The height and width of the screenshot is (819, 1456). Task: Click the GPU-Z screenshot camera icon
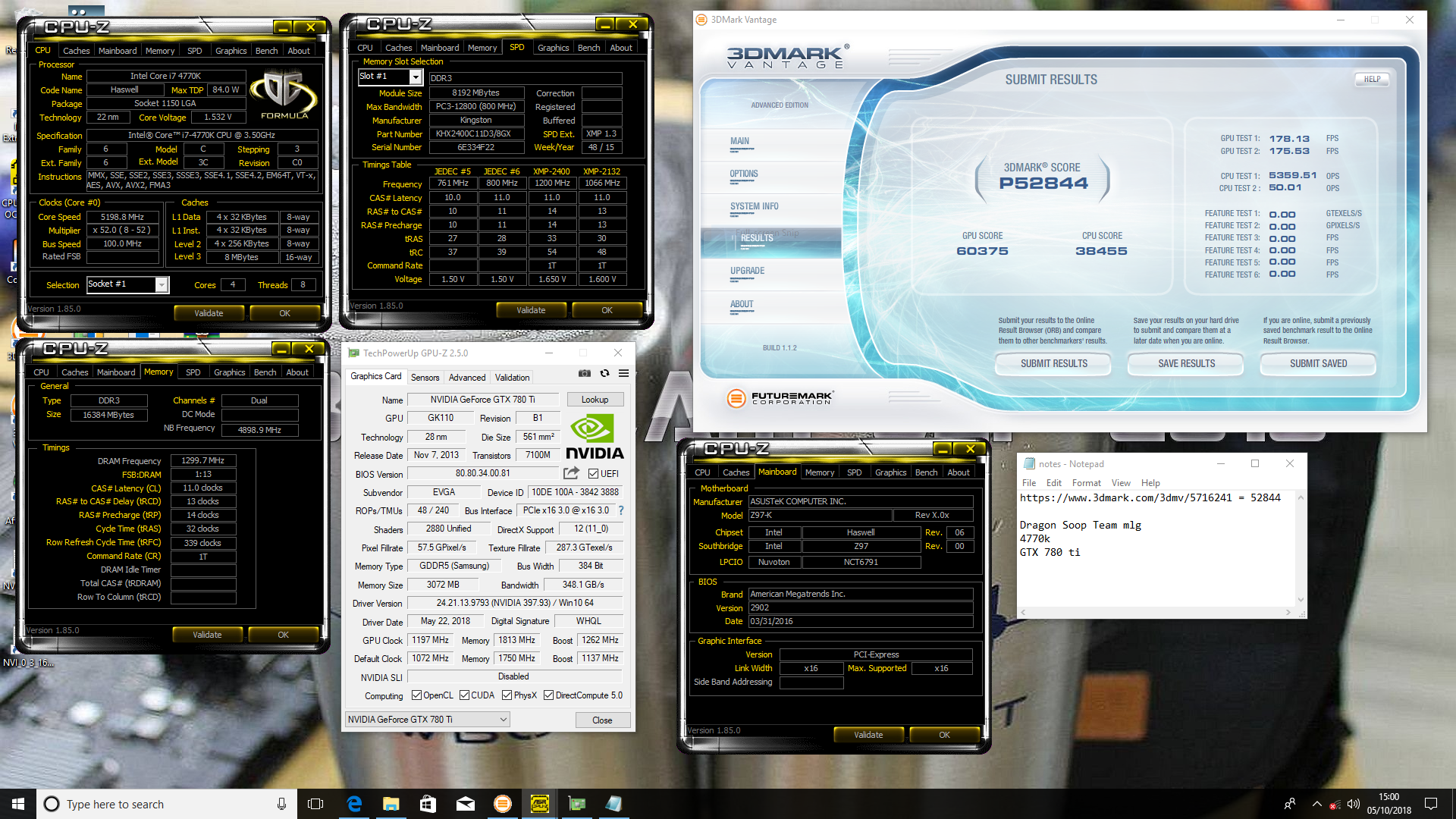tap(584, 373)
